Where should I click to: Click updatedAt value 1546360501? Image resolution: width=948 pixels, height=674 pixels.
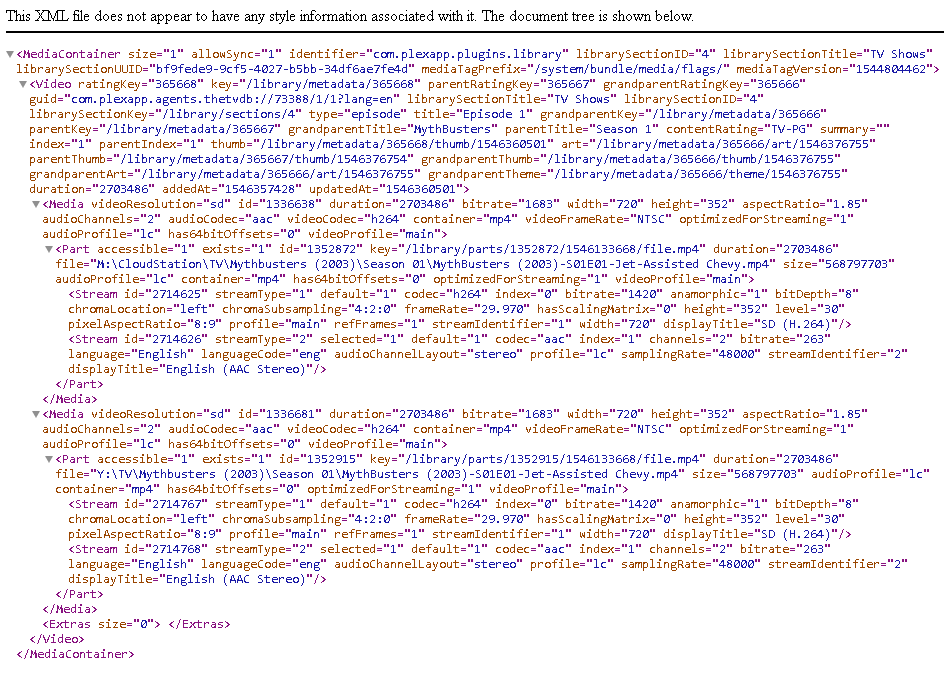pos(420,189)
